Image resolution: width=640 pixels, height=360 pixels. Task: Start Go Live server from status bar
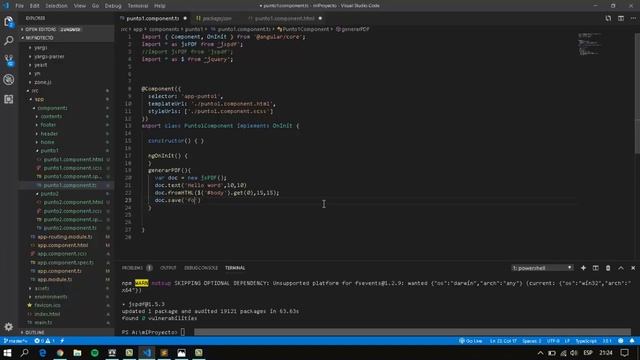471,341
